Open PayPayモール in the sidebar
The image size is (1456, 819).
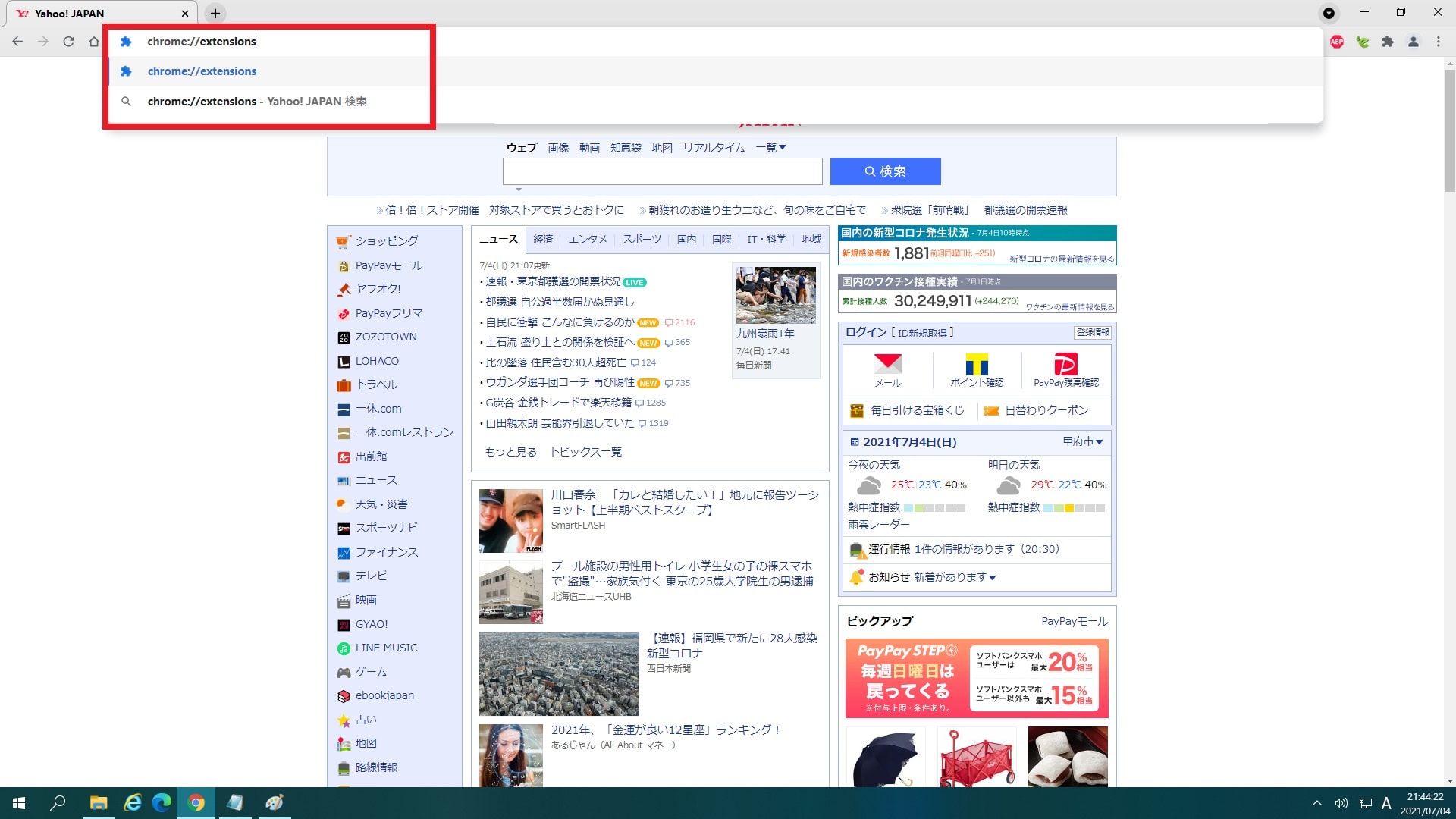(x=389, y=265)
